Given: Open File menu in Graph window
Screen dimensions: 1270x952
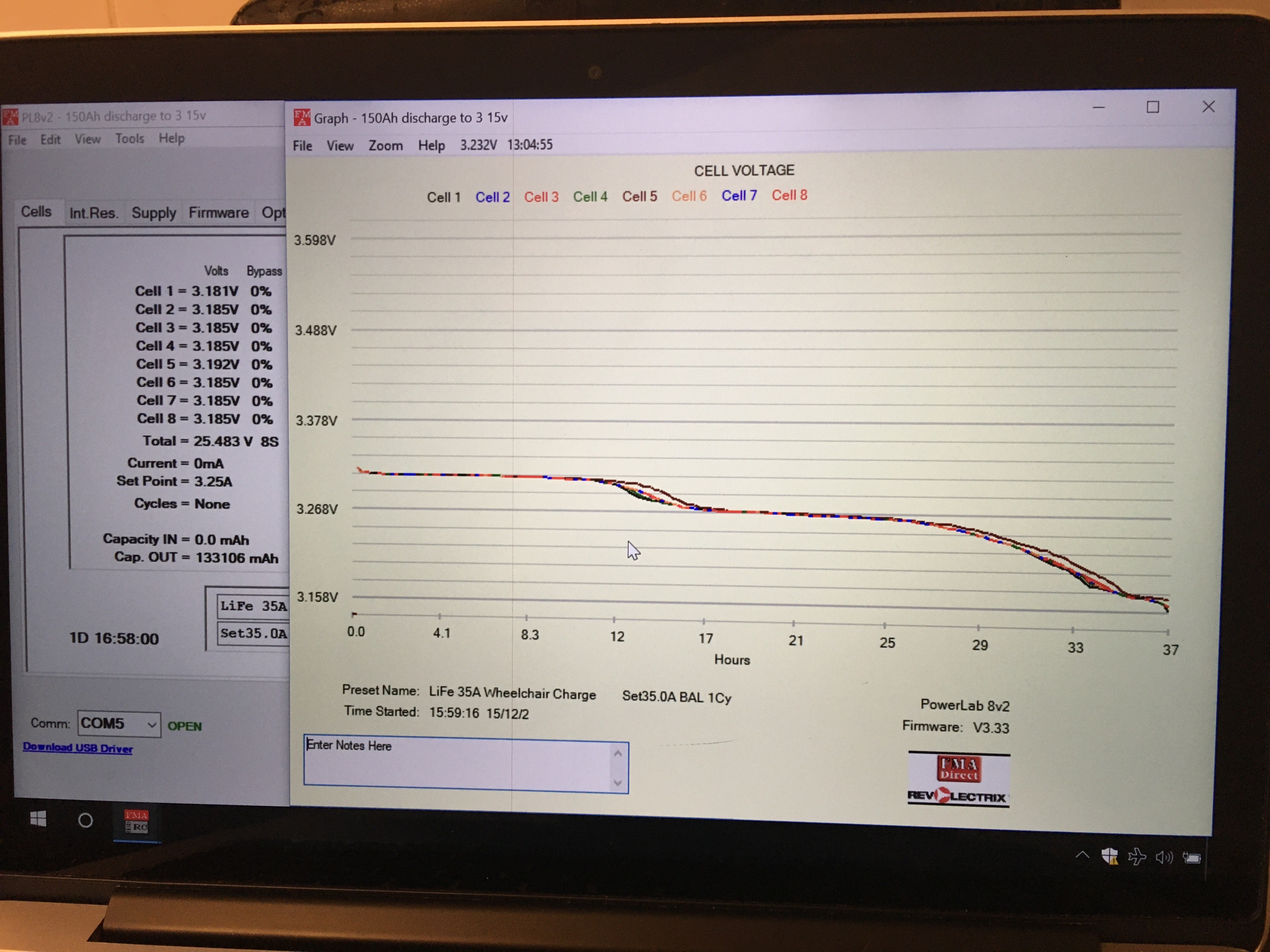Looking at the screenshot, I should (x=302, y=146).
